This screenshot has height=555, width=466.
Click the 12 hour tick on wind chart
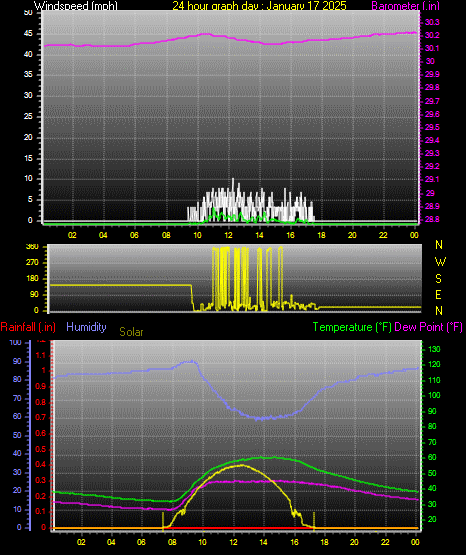click(228, 235)
